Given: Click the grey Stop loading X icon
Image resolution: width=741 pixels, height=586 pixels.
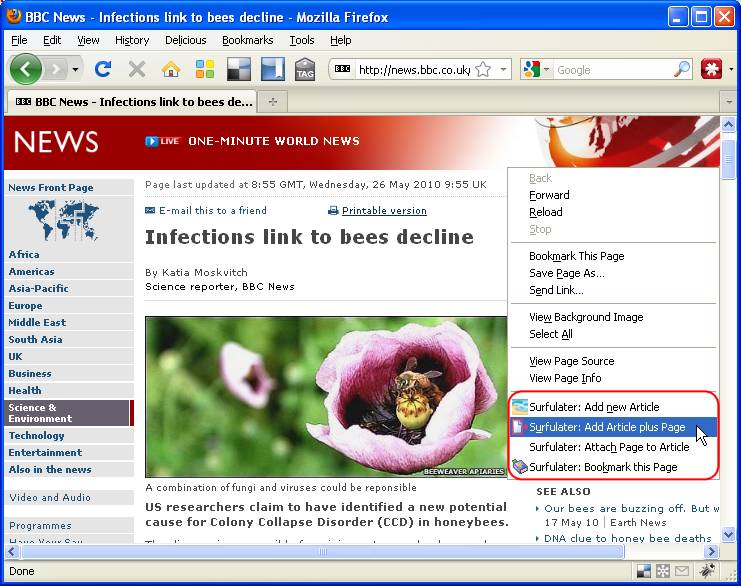Looking at the screenshot, I should (137, 69).
